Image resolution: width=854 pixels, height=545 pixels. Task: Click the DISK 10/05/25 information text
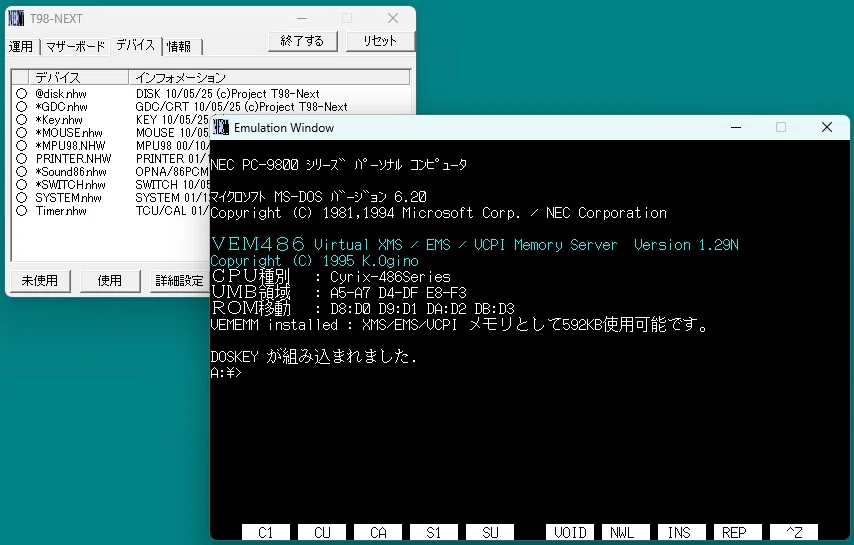click(x=228, y=94)
